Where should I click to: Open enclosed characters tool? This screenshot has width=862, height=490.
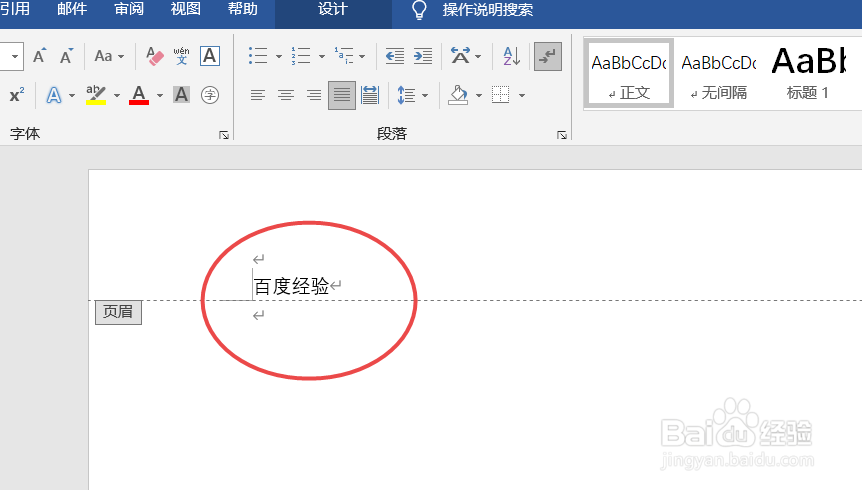pos(210,95)
